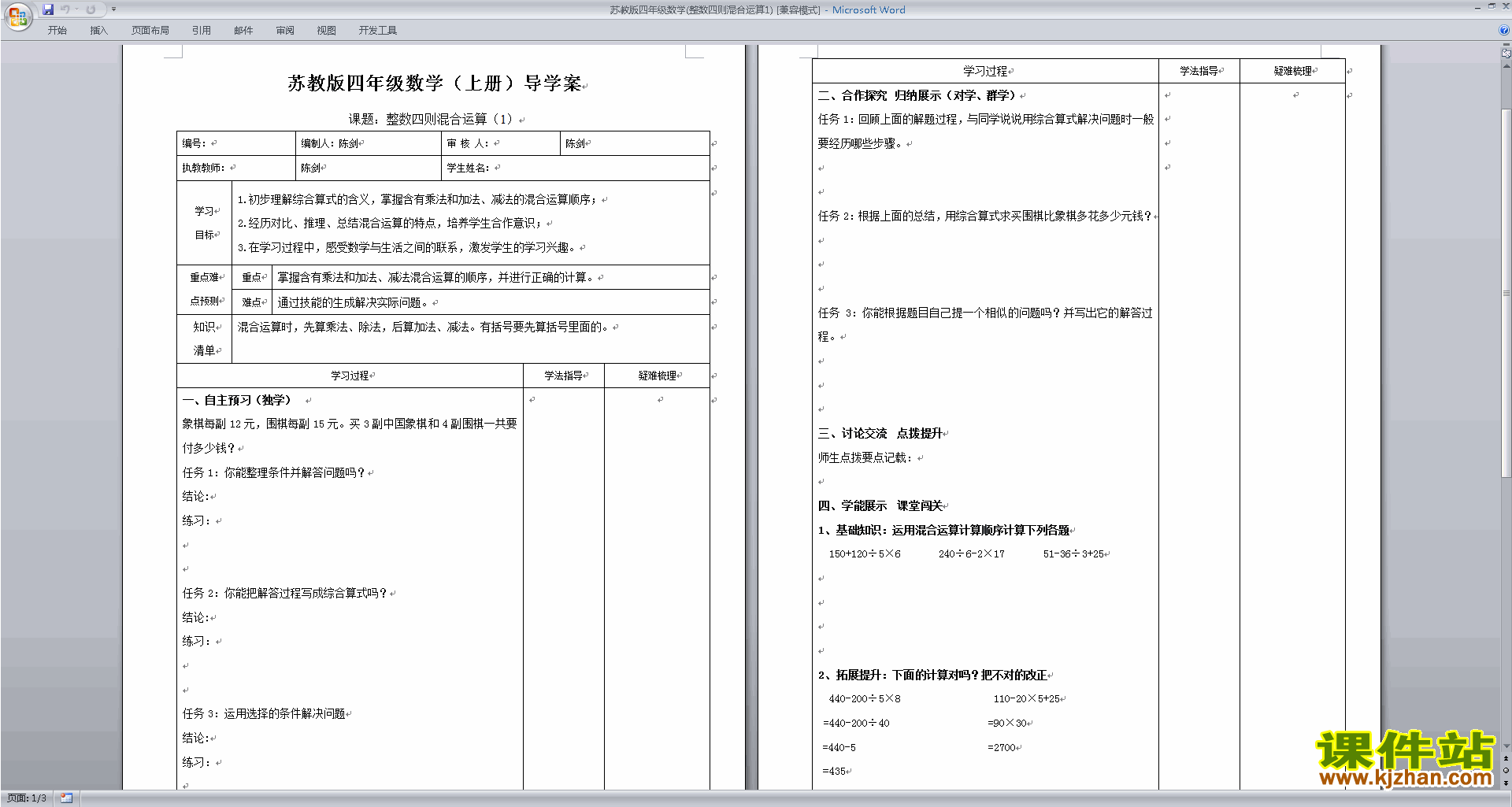This screenshot has height=807, width=1512.
Task: Click the macro recording icon in status bar
Action: click(67, 798)
